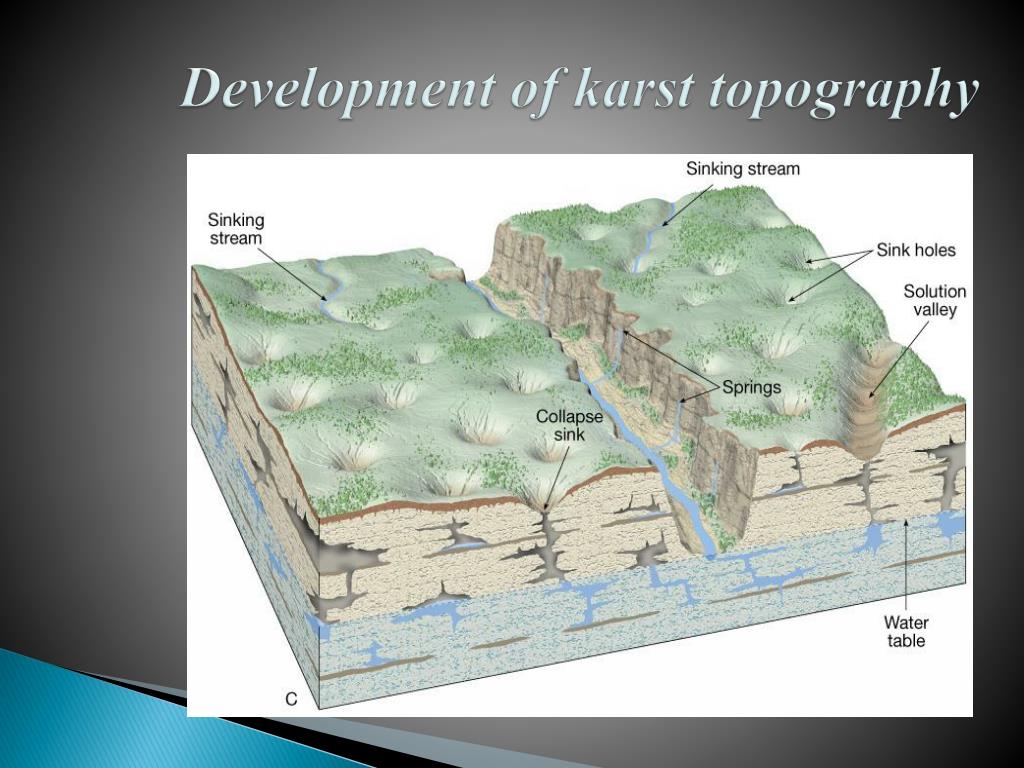The height and width of the screenshot is (768, 1024).
Task: Click the 'Collapse sink' label
Action: pyautogui.click(x=569, y=425)
